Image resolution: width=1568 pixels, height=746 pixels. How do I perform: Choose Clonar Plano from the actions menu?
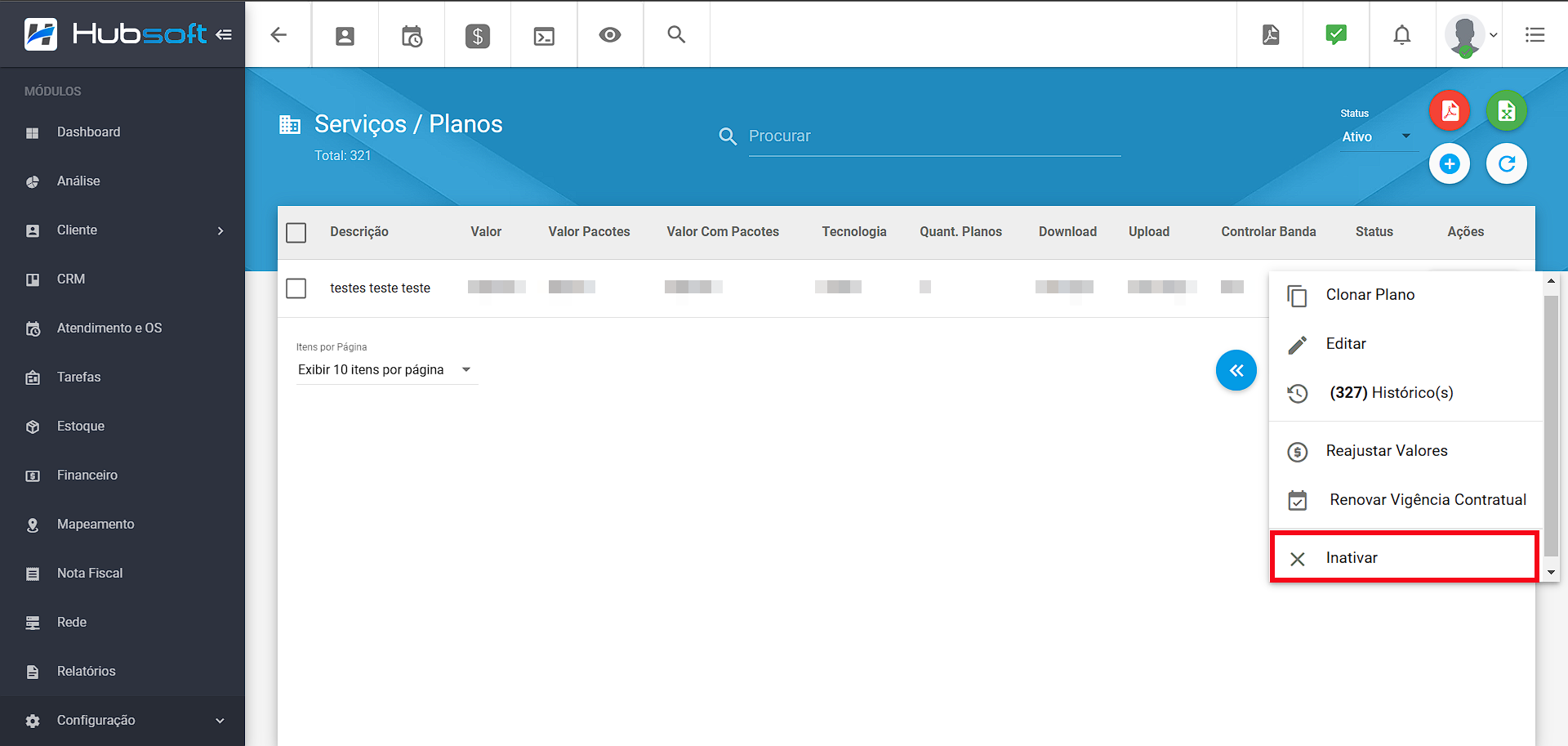1405,295
